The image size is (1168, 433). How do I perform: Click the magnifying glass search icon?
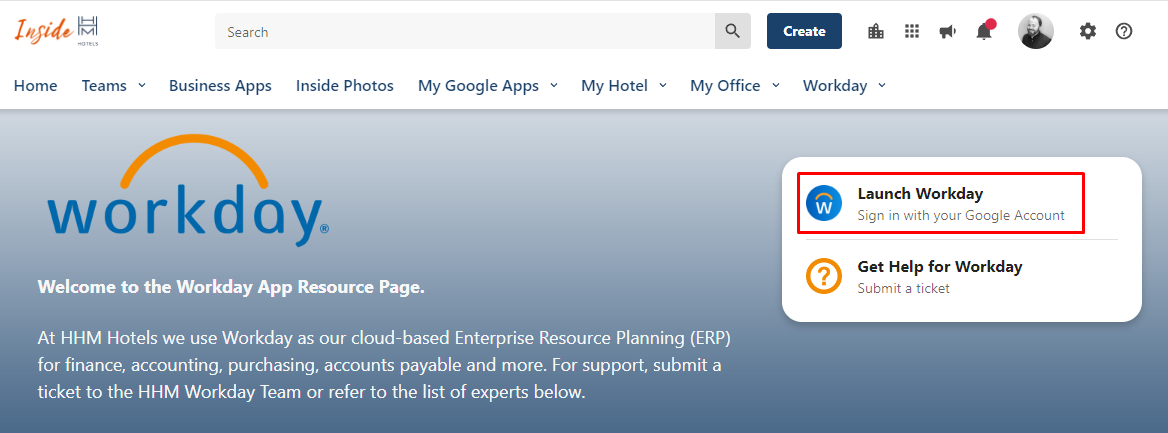733,31
